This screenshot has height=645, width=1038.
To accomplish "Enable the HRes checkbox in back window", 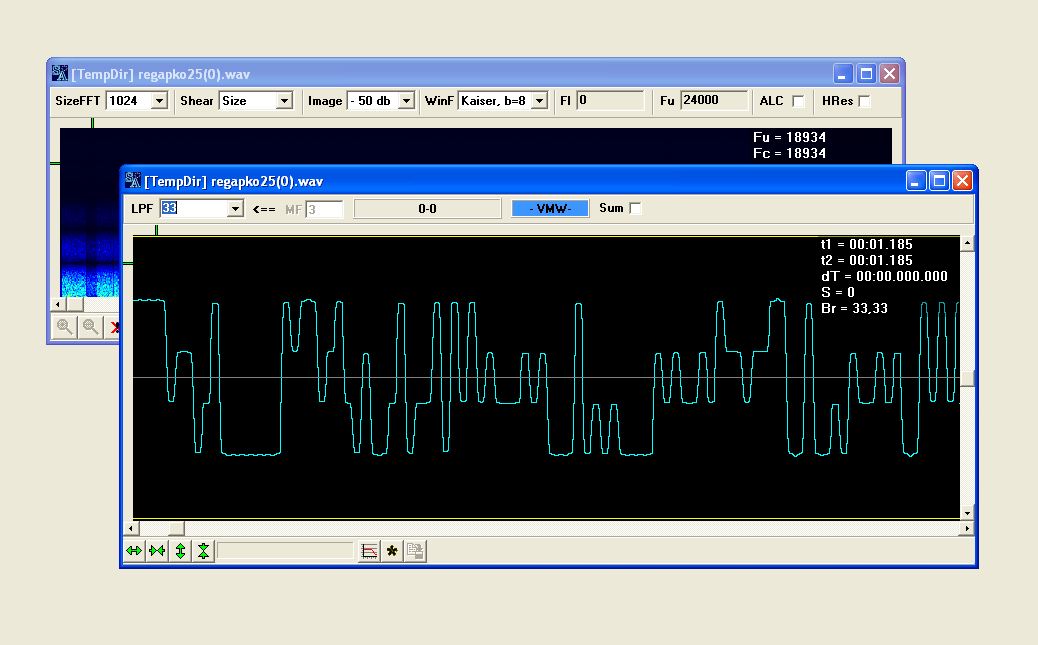I will click(864, 101).
